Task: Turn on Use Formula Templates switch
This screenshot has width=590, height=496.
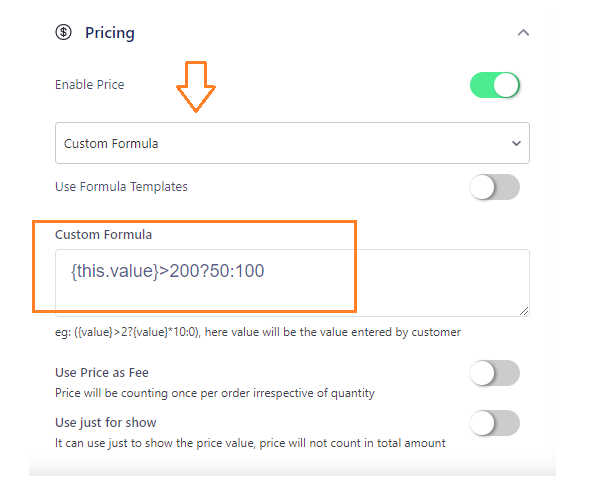Action: (495, 187)
